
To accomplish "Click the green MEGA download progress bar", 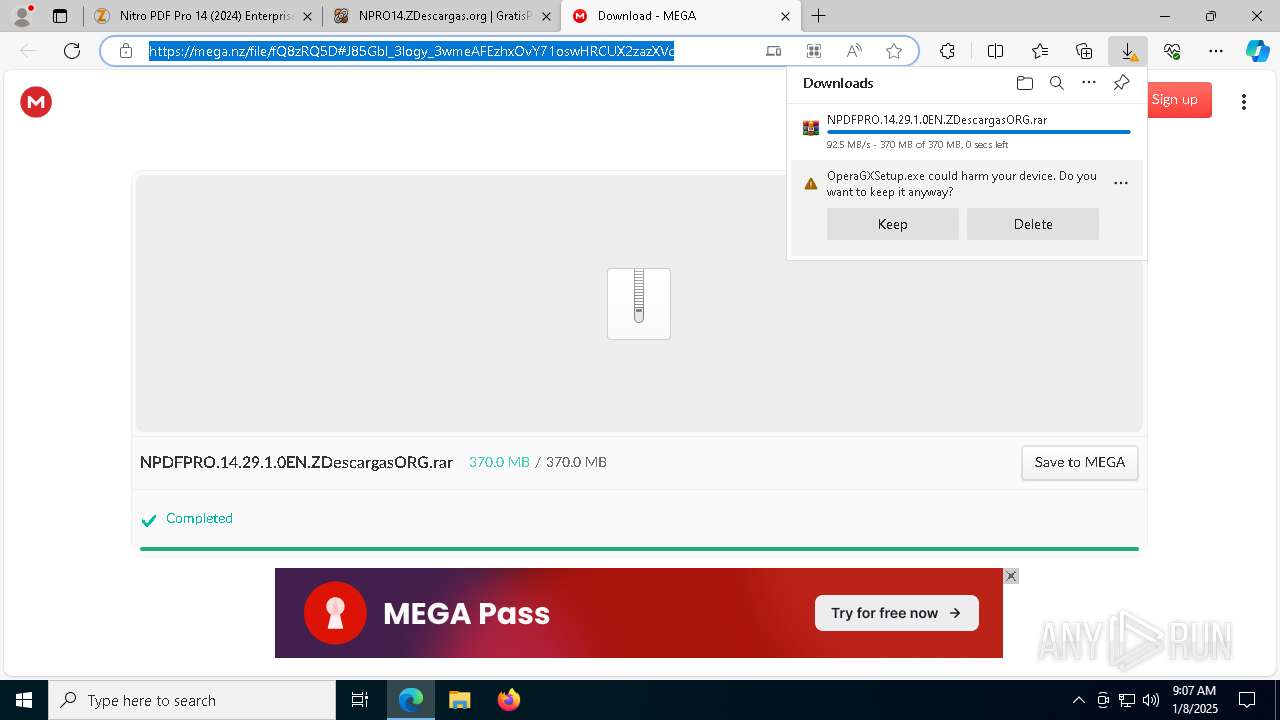I will 639,548.
